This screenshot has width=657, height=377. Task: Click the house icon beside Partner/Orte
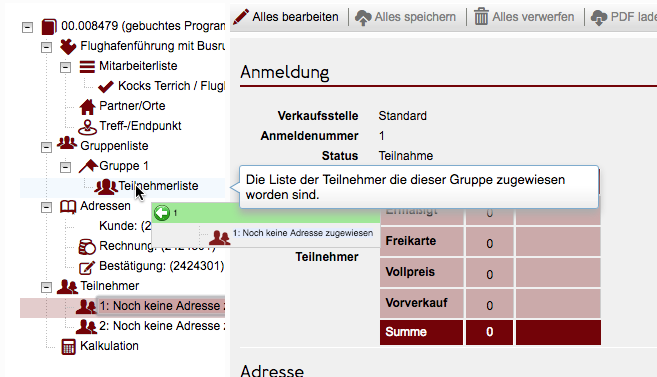tap(87, 106)
